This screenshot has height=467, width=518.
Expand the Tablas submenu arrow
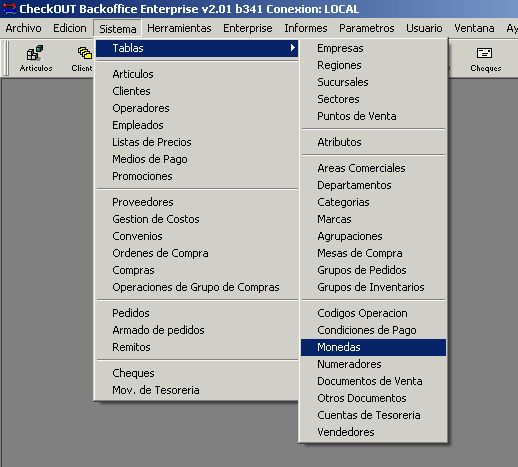tap(292, 48)
